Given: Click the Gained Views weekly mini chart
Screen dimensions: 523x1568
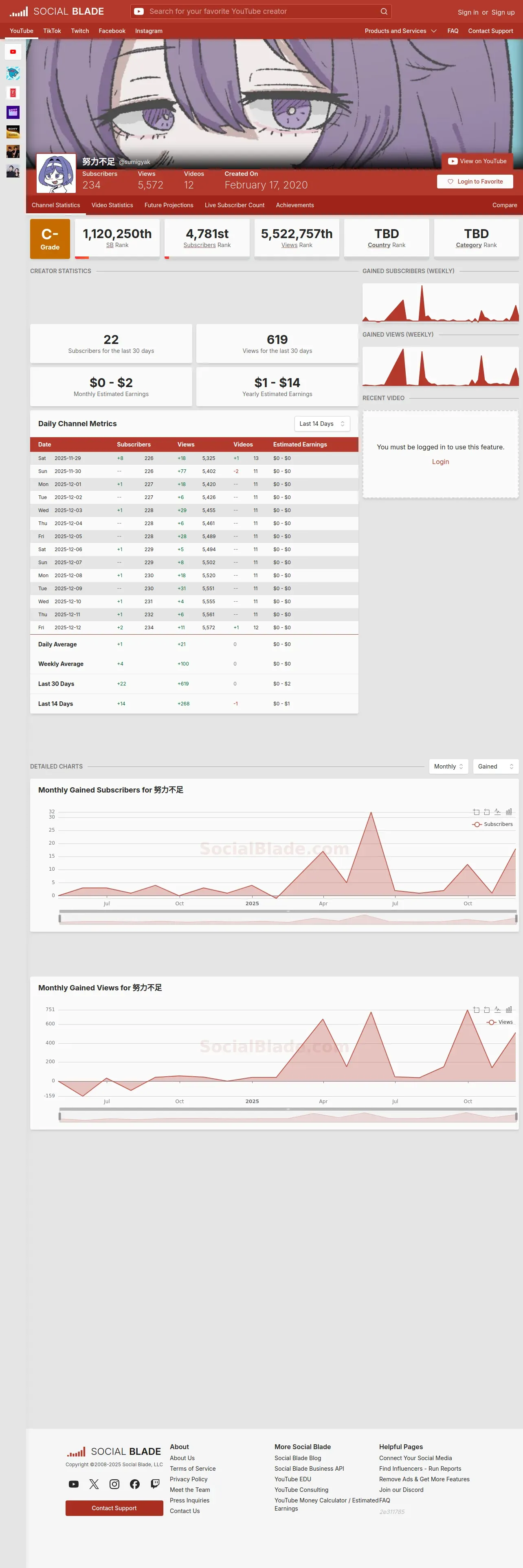Looking at the screenshot, I should (441, 366).
